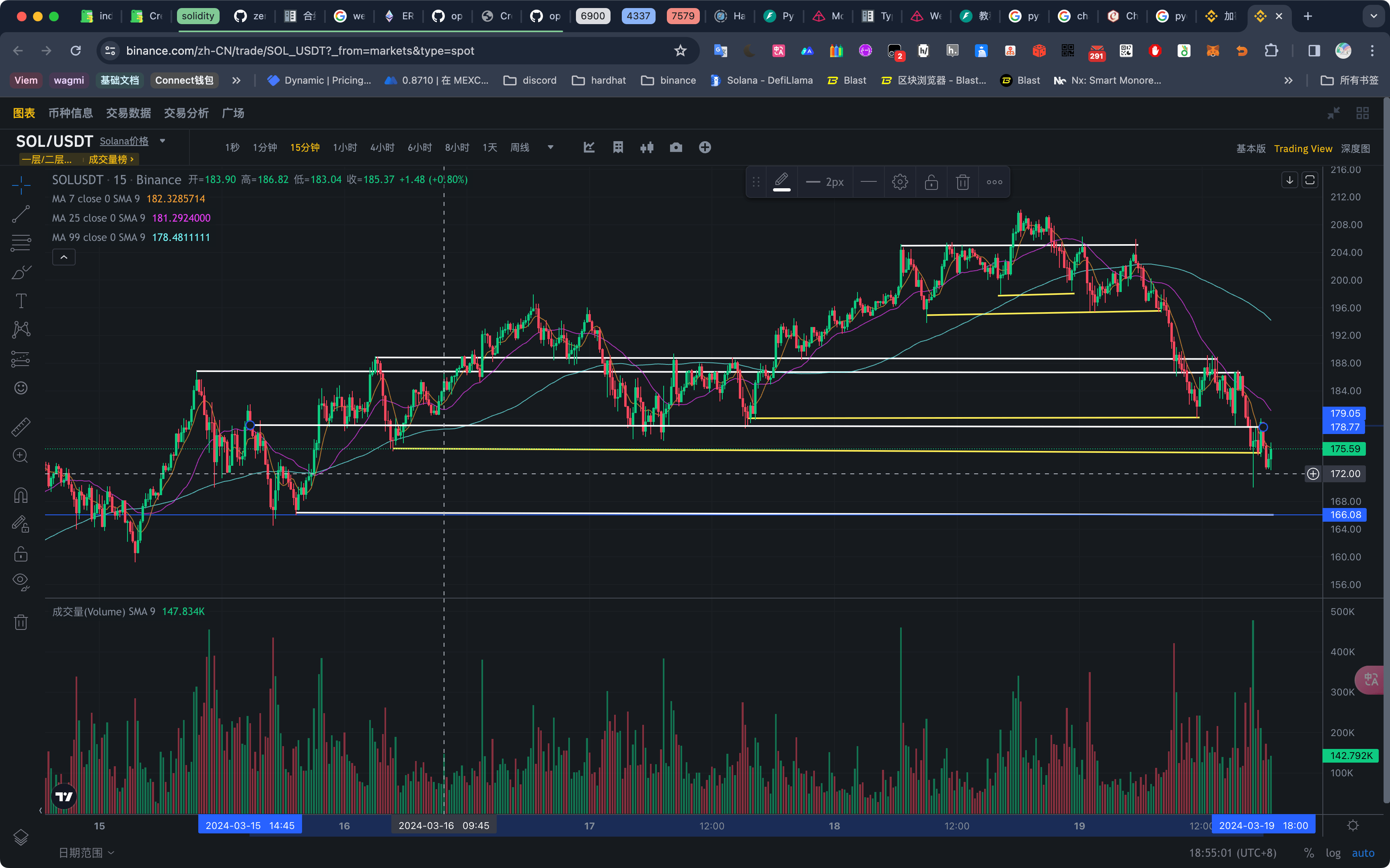Open chart settings gear near time axis
The height and width of the screenshot is (868, 1390).
pos(1353,825)
